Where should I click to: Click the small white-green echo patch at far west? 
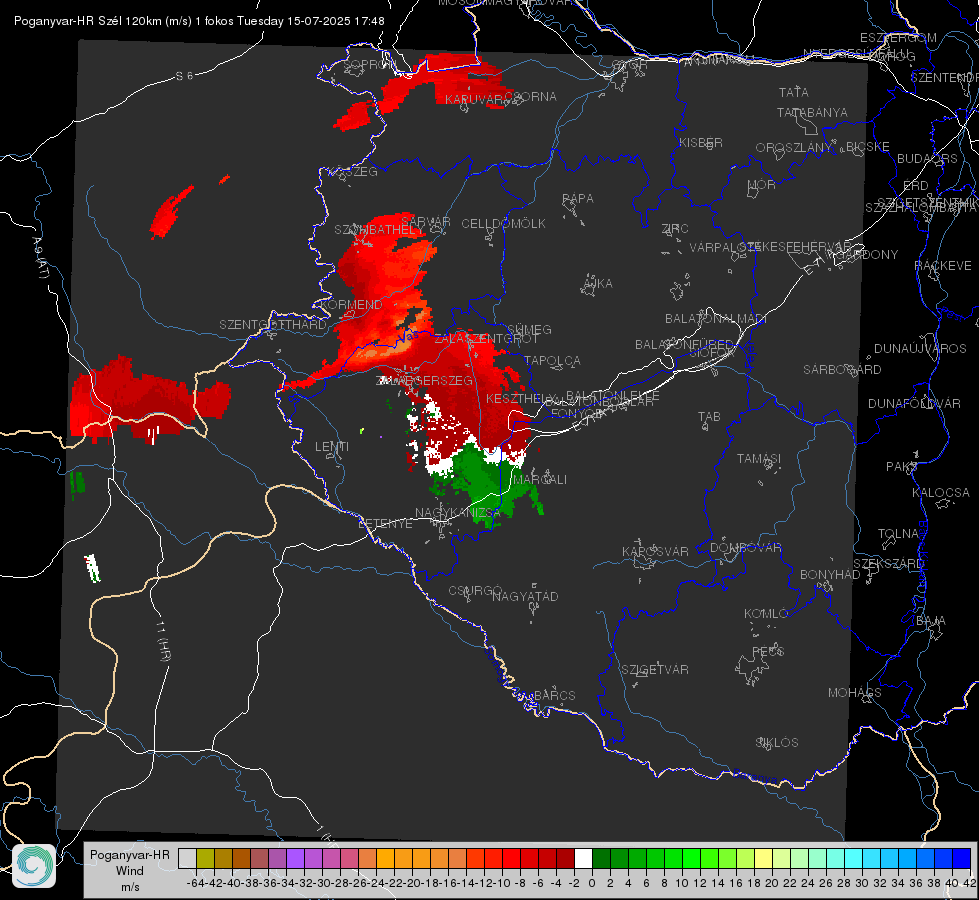click(92, 568)
